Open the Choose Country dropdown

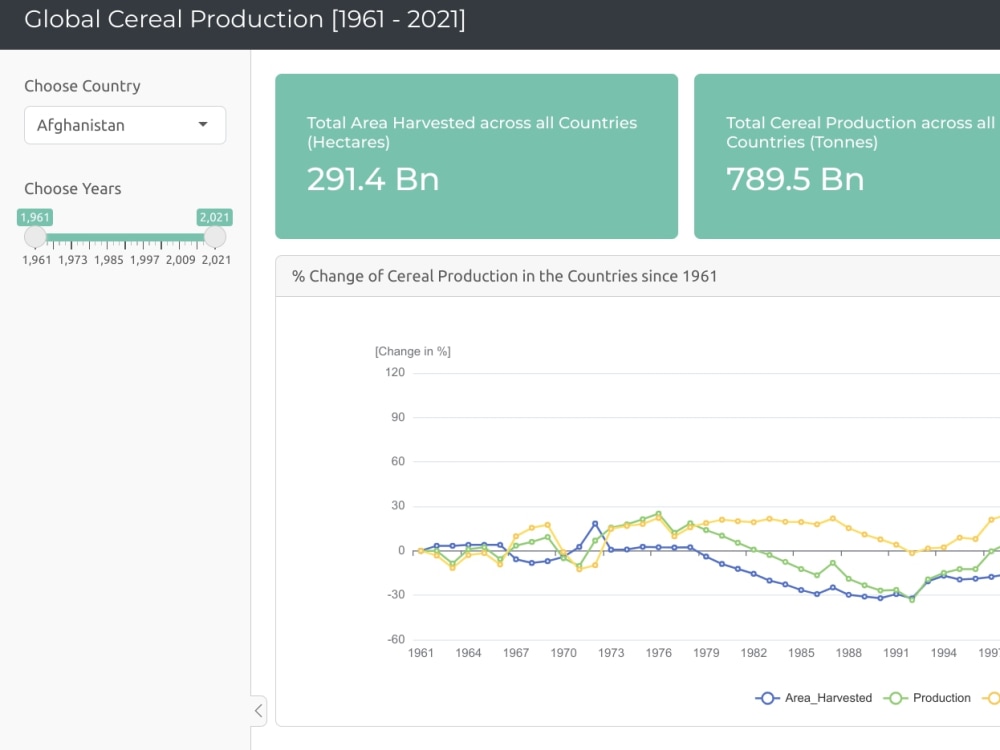tap(125, 125)
